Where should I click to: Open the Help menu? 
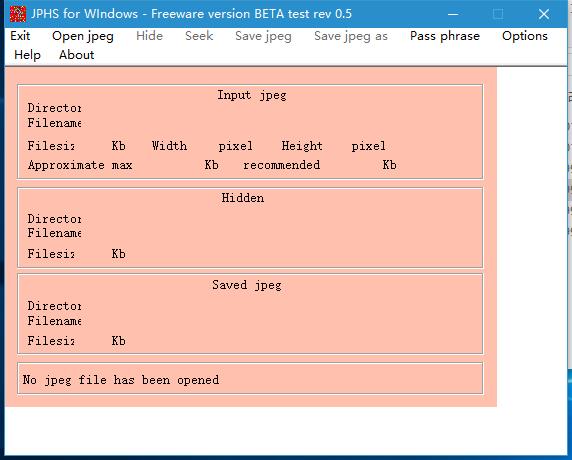(27, 55)
